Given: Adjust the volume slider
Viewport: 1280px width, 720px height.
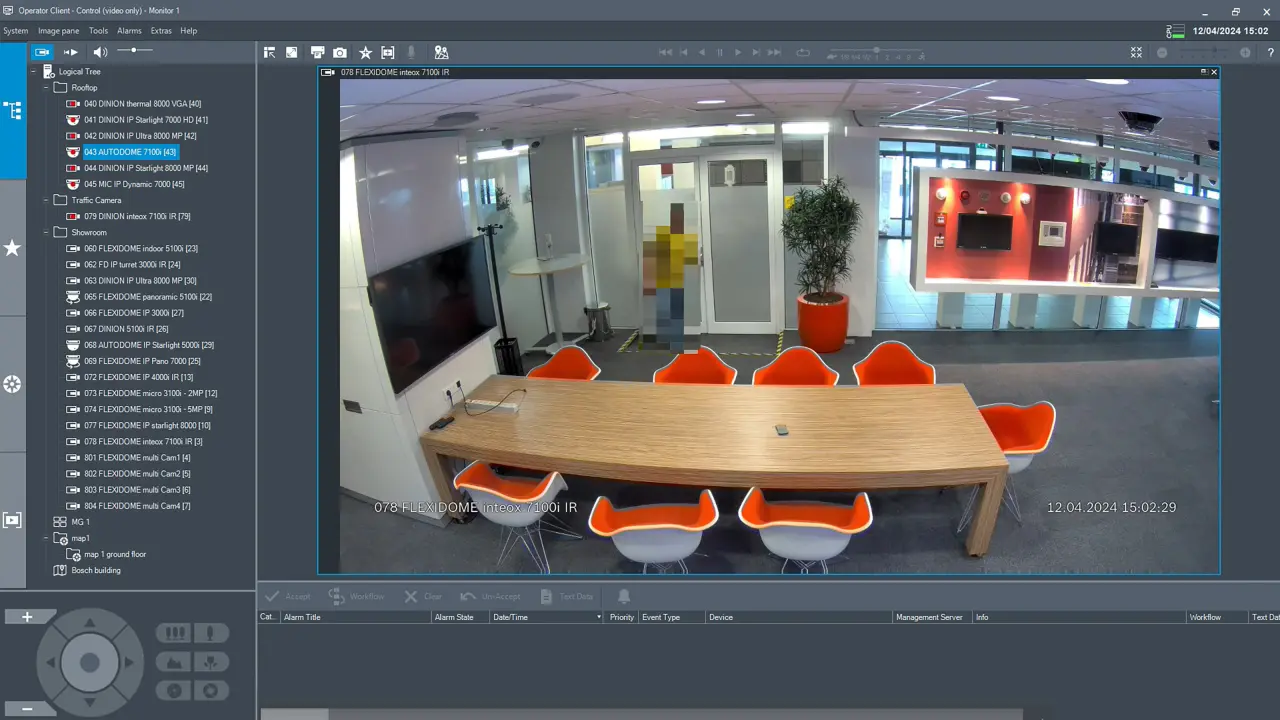Looking at the screenshot, I should (135, 50).
